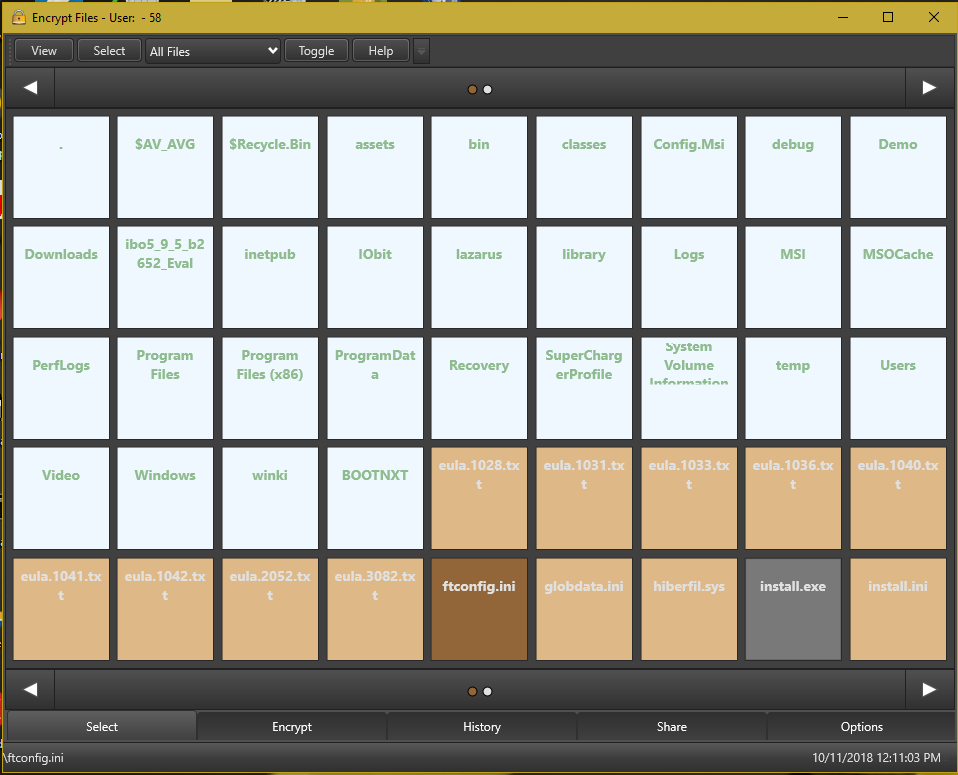Select the second page dot in the top pager

coord(488,89)
